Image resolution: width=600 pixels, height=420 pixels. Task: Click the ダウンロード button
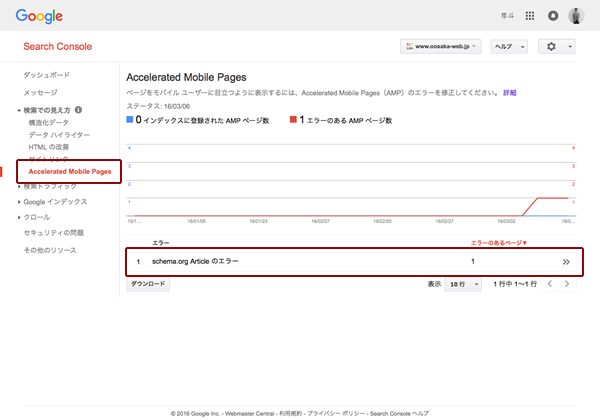(x=148, y=284)
